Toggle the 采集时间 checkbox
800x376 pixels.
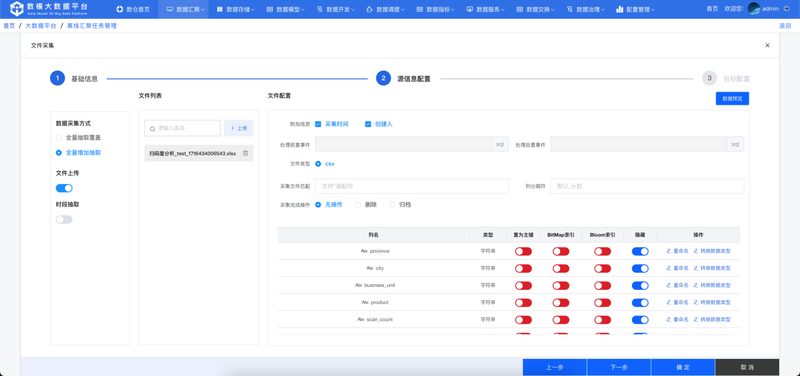pyautogui.click(x=318, y=124)
